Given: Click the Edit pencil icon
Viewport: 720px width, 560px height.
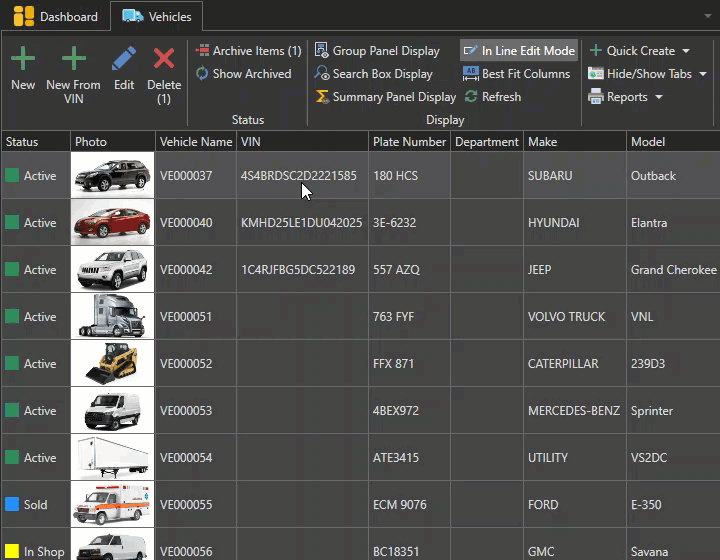Looking at the screenshot, I should [124, 60].
